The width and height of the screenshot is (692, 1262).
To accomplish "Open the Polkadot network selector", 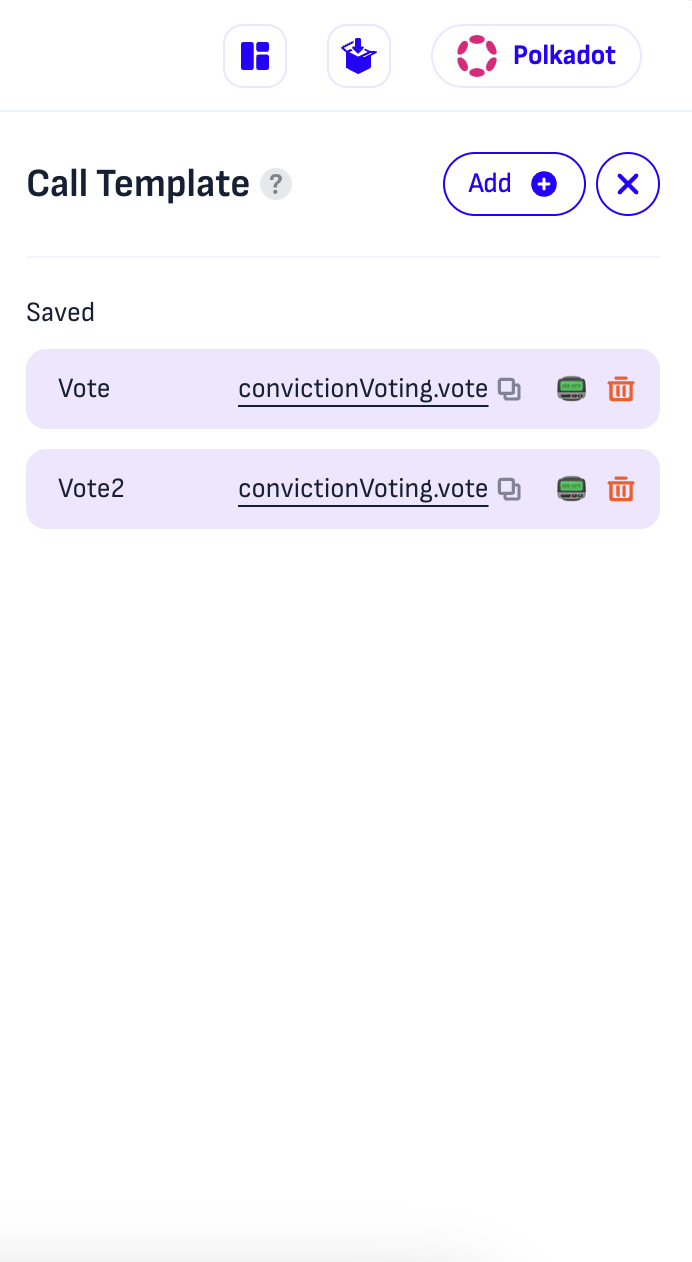I will pos(536,56).
